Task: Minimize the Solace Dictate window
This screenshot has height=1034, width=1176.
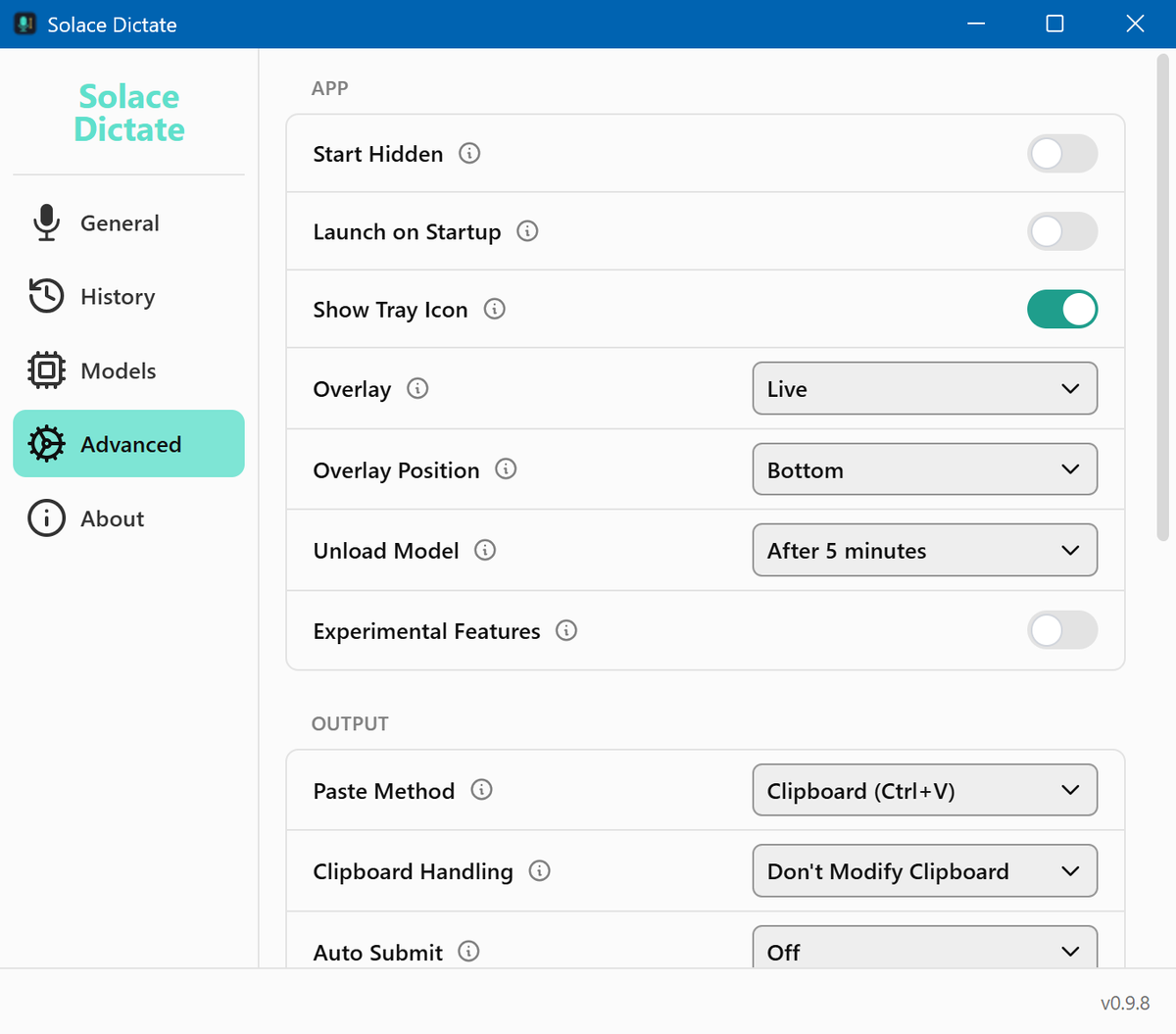Action: [976, 24]
